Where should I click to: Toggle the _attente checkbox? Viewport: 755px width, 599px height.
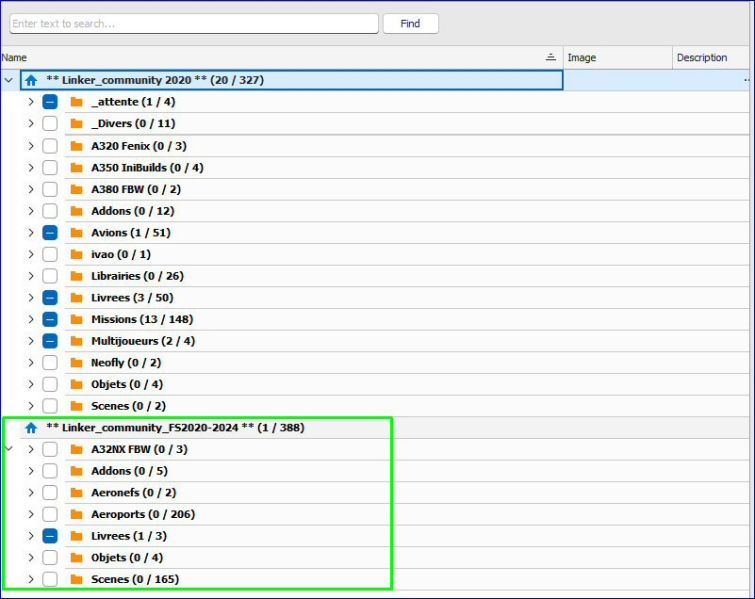coord(50,102)
